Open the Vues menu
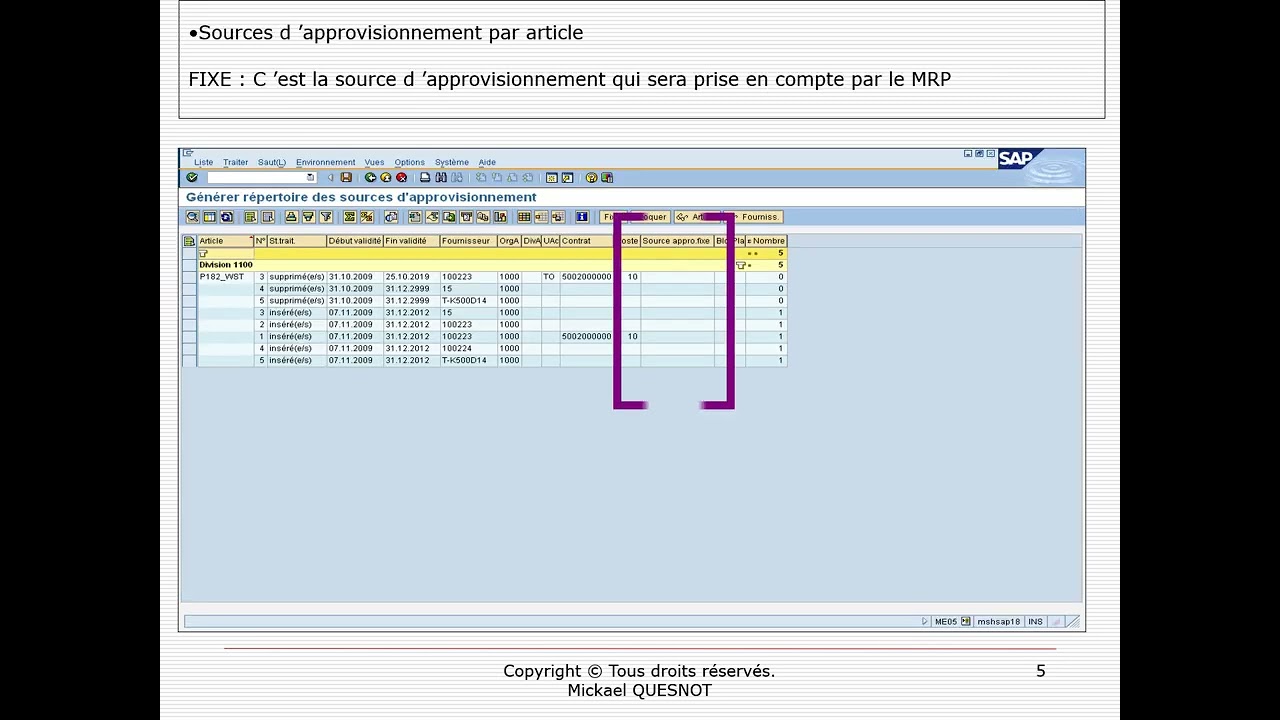The height and width of the screenshot is (720, 1280). point(374,162)
